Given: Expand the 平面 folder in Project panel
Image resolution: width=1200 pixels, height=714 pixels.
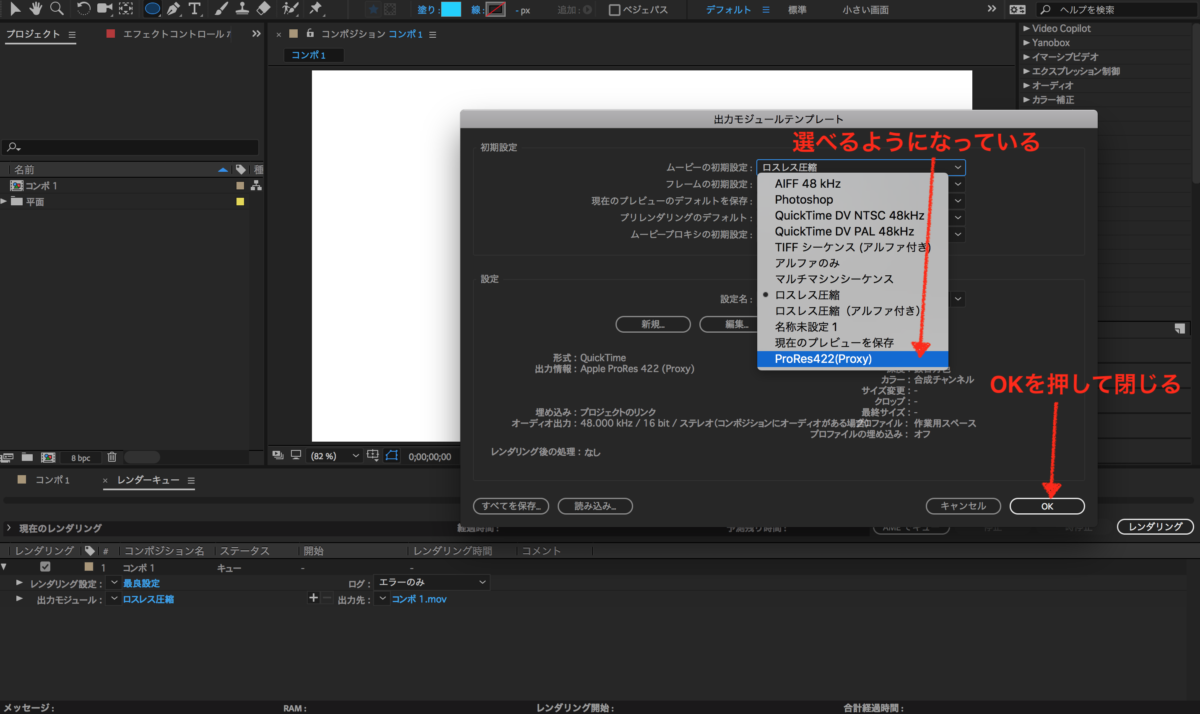Looking at the screenshot, I should 4,202.
